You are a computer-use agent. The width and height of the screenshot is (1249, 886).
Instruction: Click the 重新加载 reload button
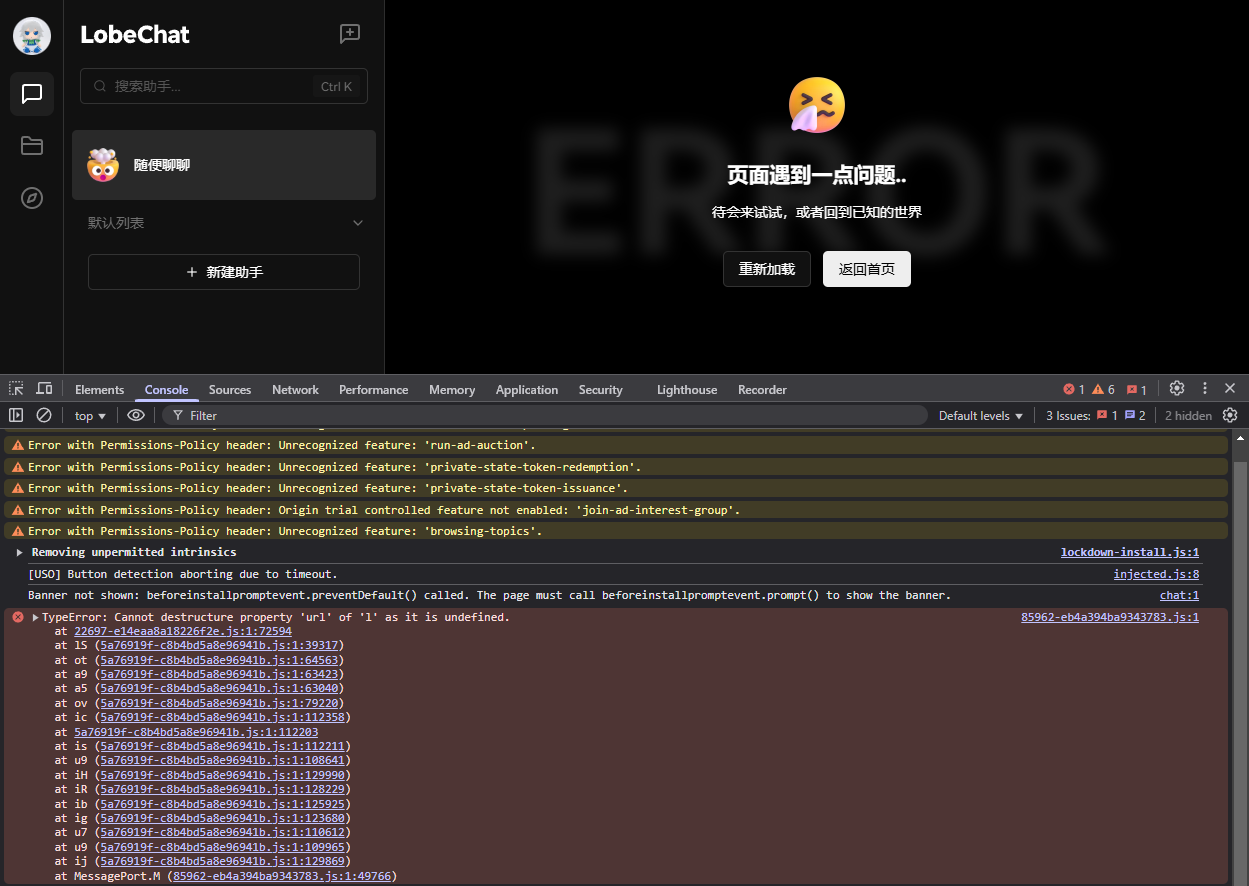coord(767,269)
